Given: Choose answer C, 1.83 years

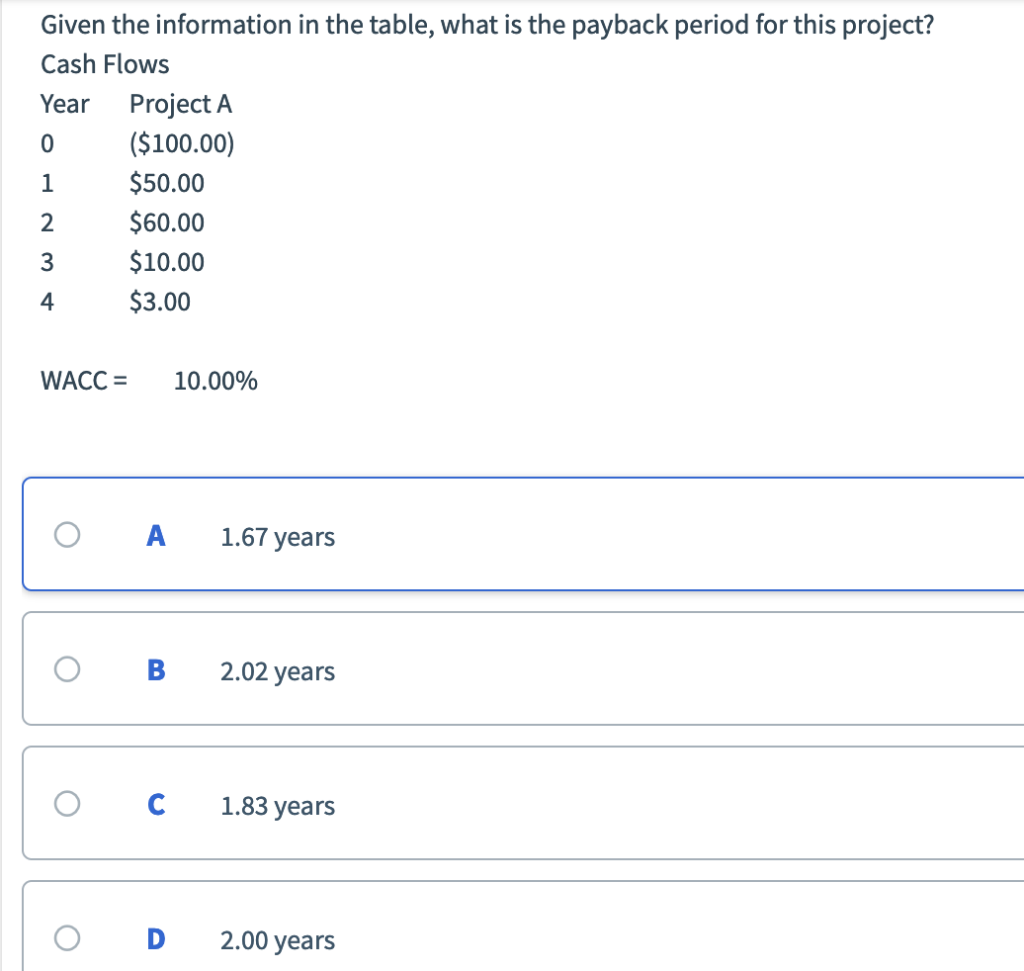Looking at the screenshot, I should 278,806.
